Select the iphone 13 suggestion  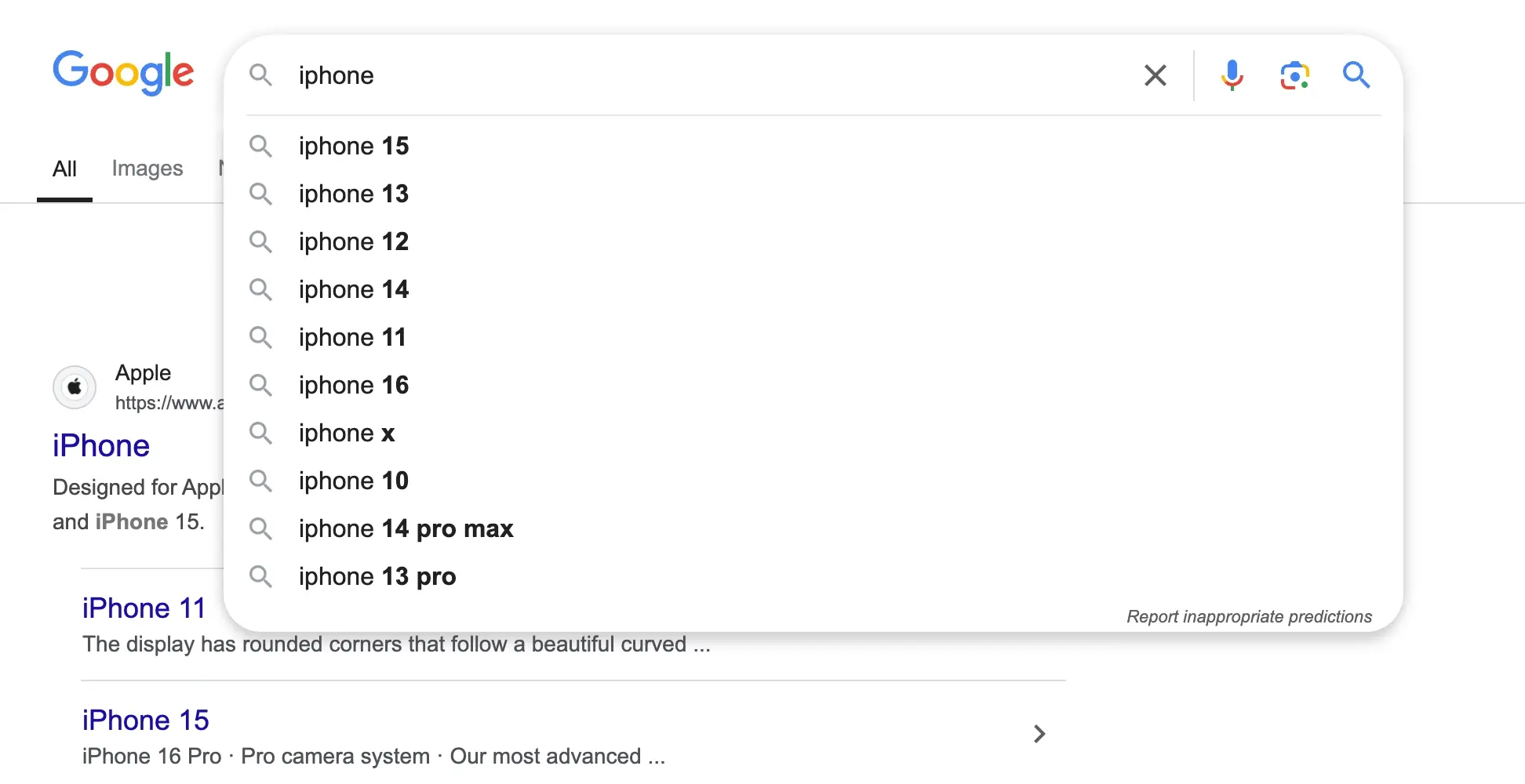tap(353, 194)
